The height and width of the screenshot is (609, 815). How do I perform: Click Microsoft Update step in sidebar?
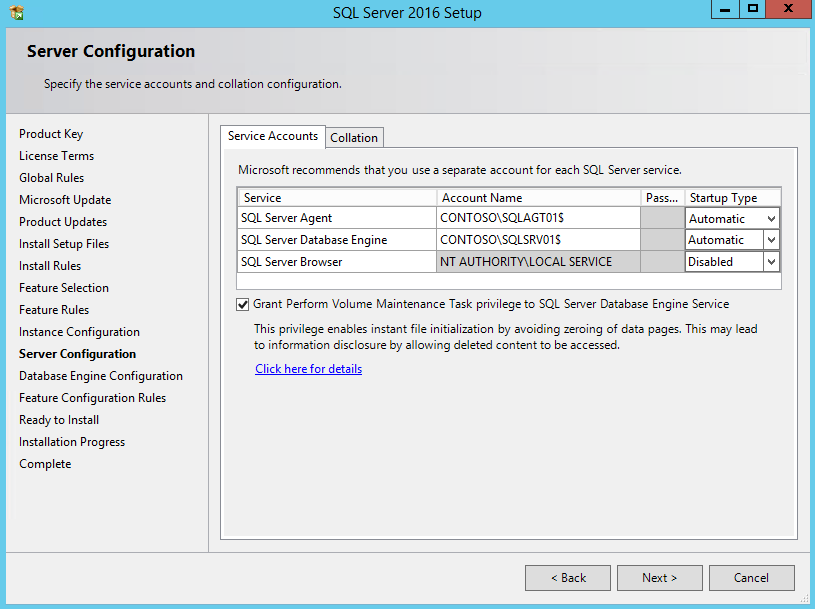(65, 200)
